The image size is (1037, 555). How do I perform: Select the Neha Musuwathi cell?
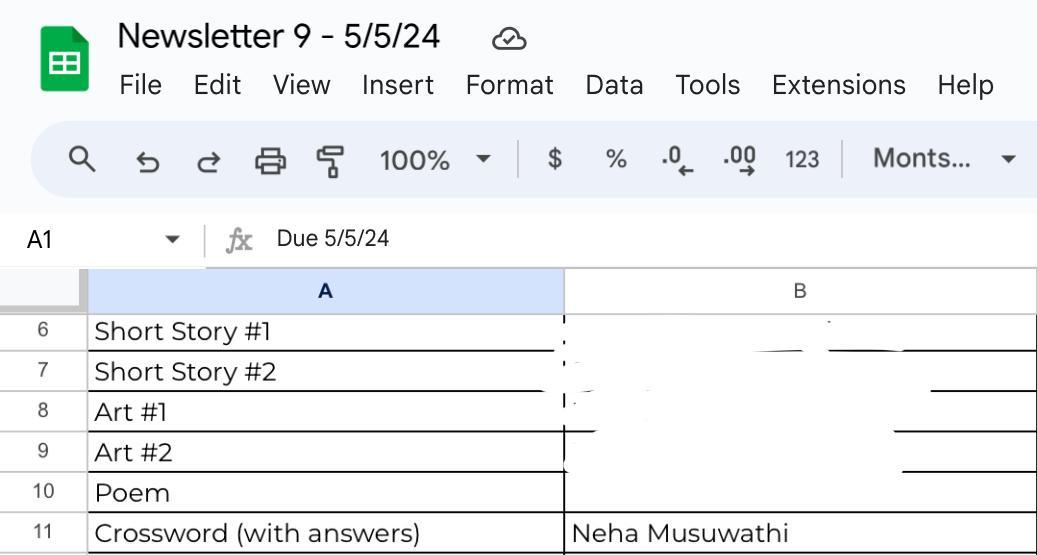pos(800,534)
